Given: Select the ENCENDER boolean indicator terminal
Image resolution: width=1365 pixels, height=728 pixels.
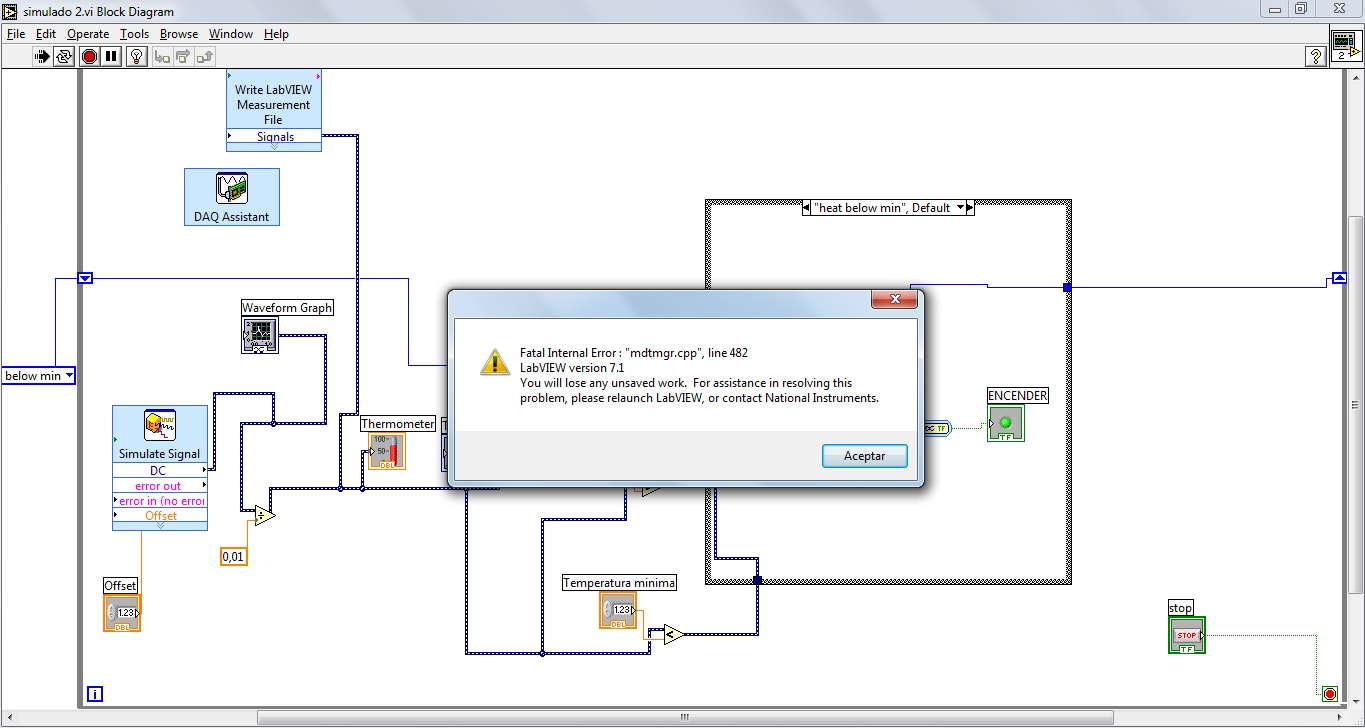Looking at the screenshot, I should [1005, 423].
